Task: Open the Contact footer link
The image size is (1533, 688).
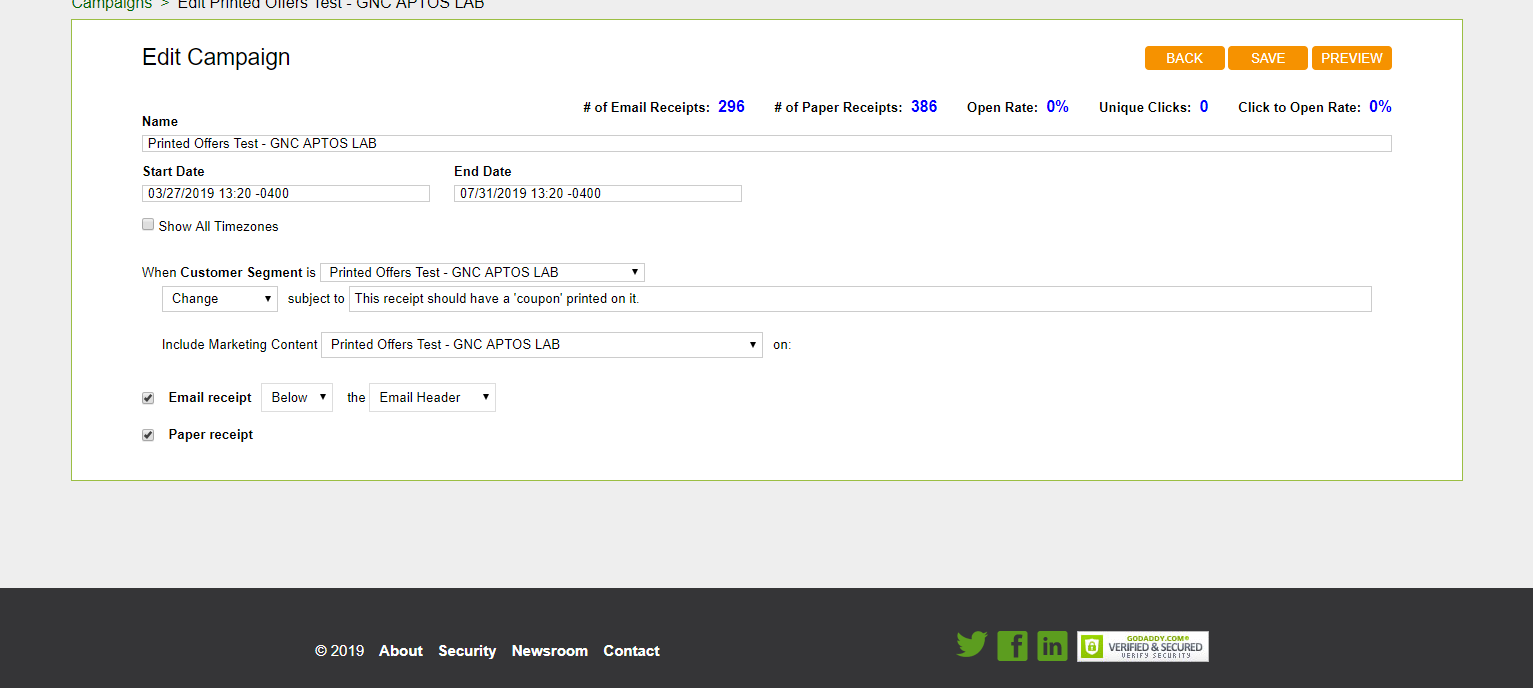Action: (x=631, y=651)
